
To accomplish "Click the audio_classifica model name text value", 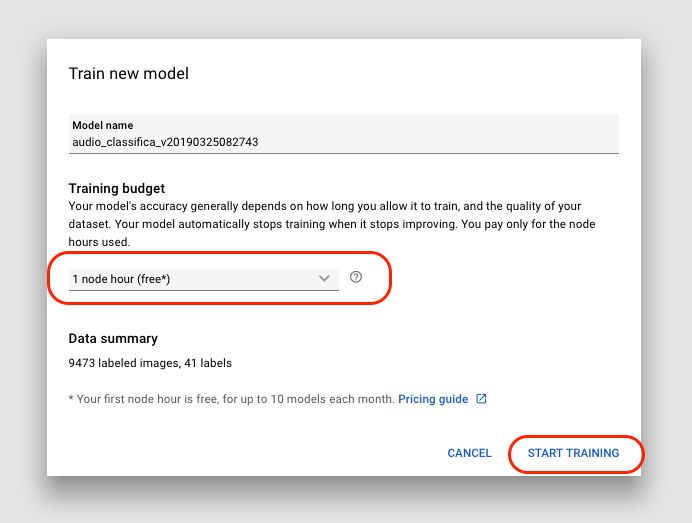I will 165,142.
